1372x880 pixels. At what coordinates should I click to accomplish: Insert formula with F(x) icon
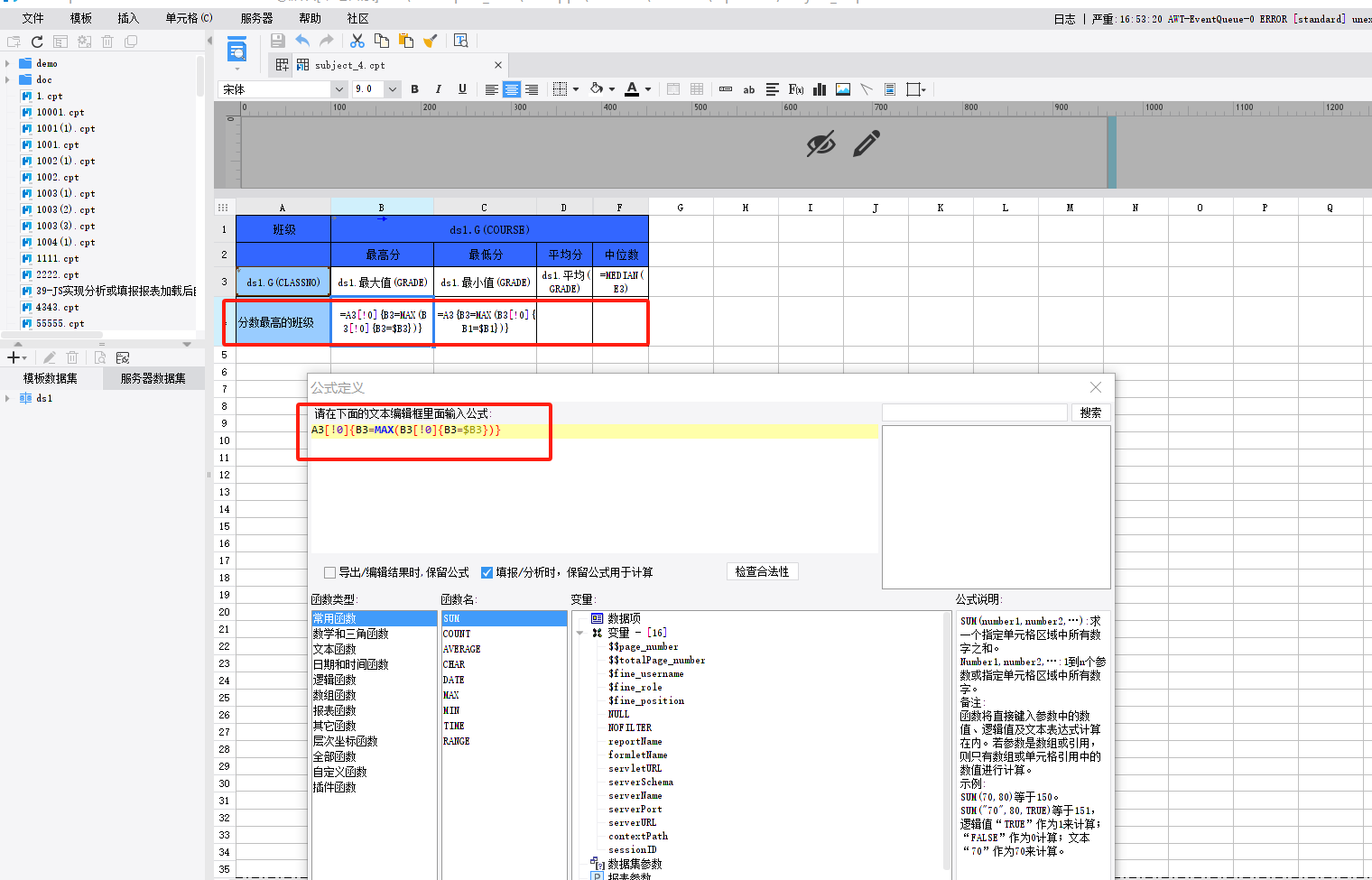796,89
